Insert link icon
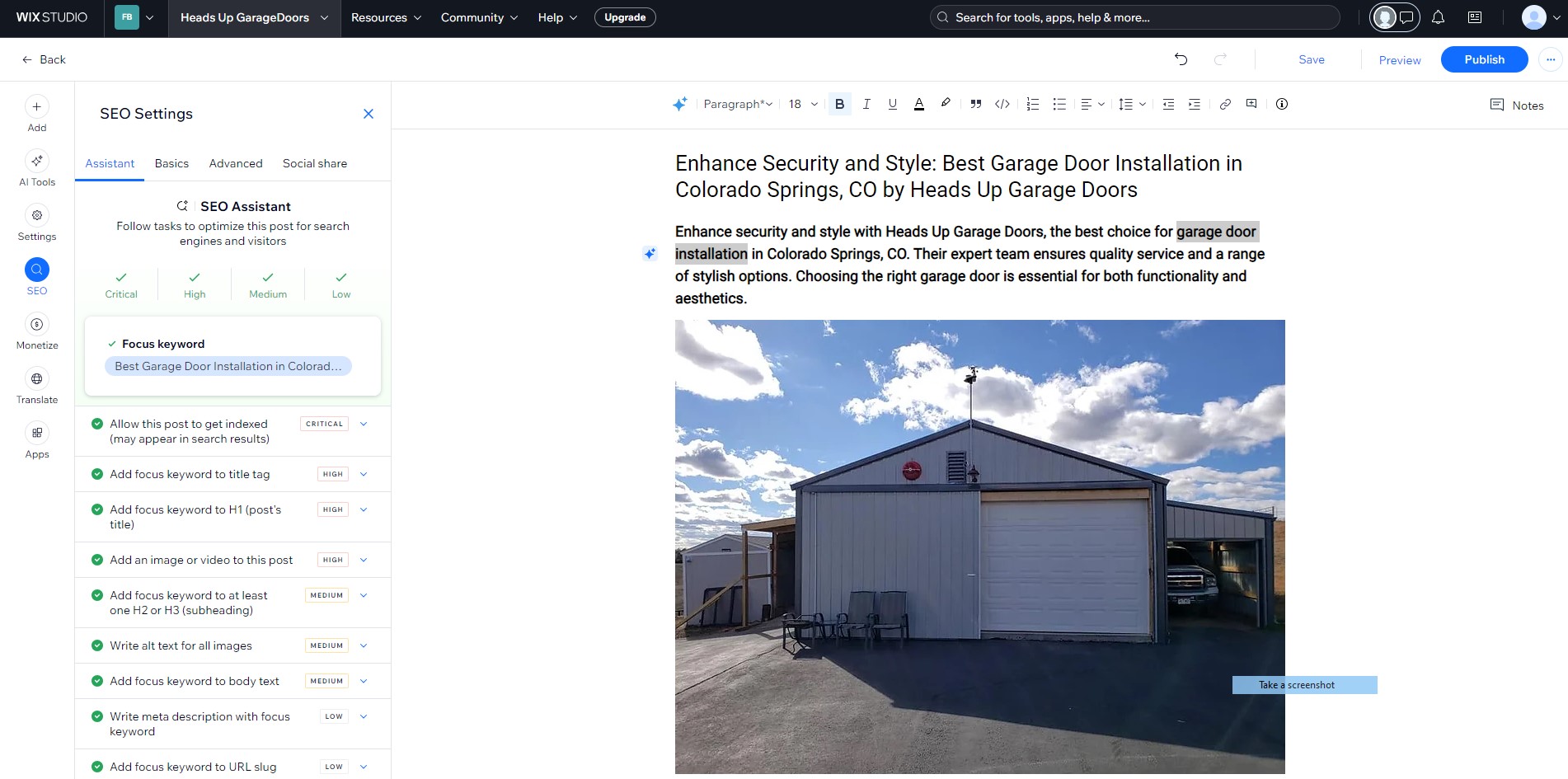Image resolution: width=1568 pixels, height=779 pixels. click(1225, 105)
